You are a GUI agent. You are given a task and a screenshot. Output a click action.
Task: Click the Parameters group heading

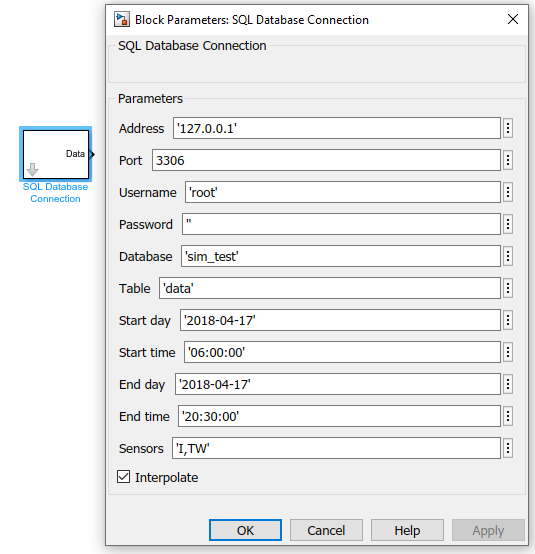(x=150, y=99)
